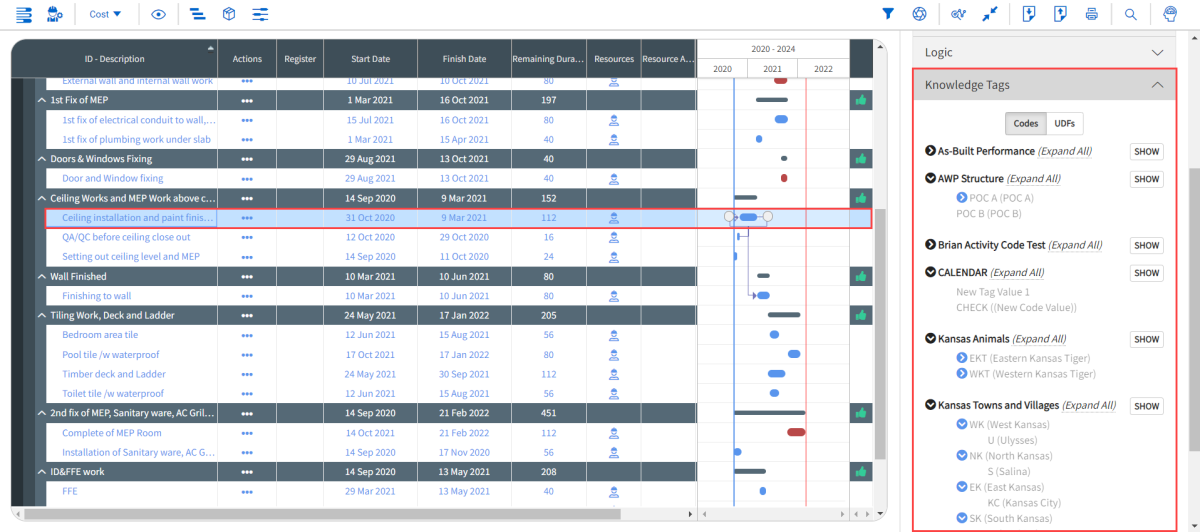Click the AI brain head icon
This screenshot has width=1200, height=532.
pos(1169,14)
